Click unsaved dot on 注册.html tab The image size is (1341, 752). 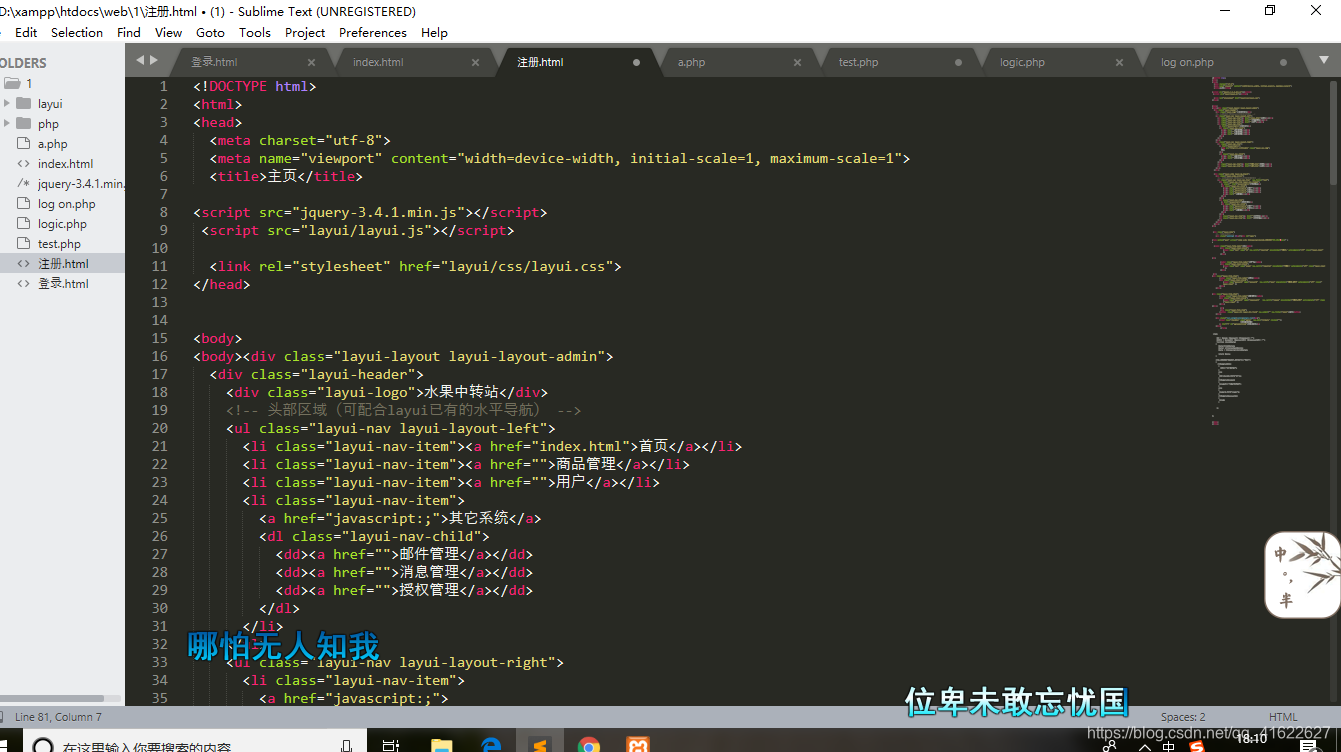click(x=636, y=62)
